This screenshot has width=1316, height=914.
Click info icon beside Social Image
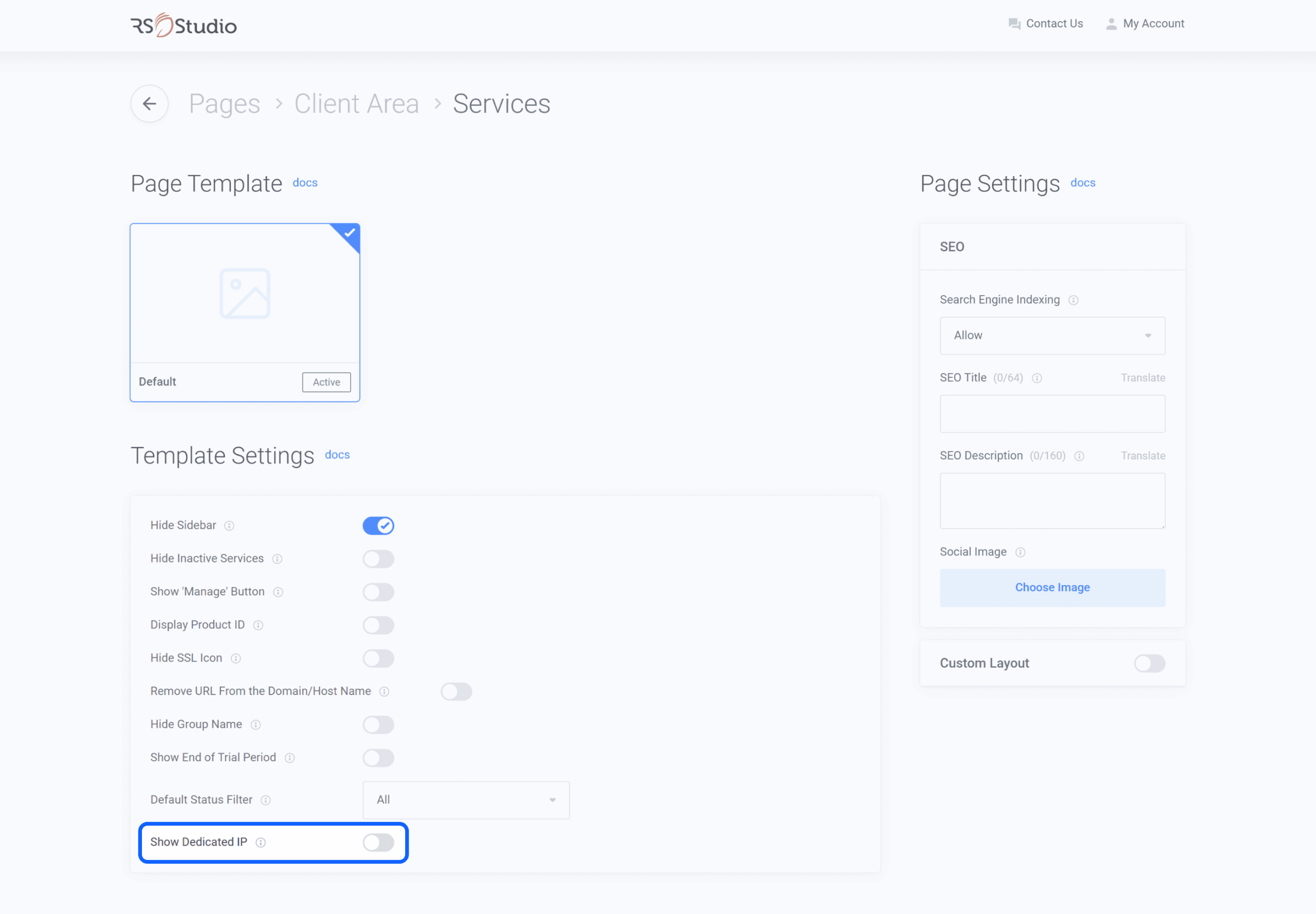[1020, 552]
